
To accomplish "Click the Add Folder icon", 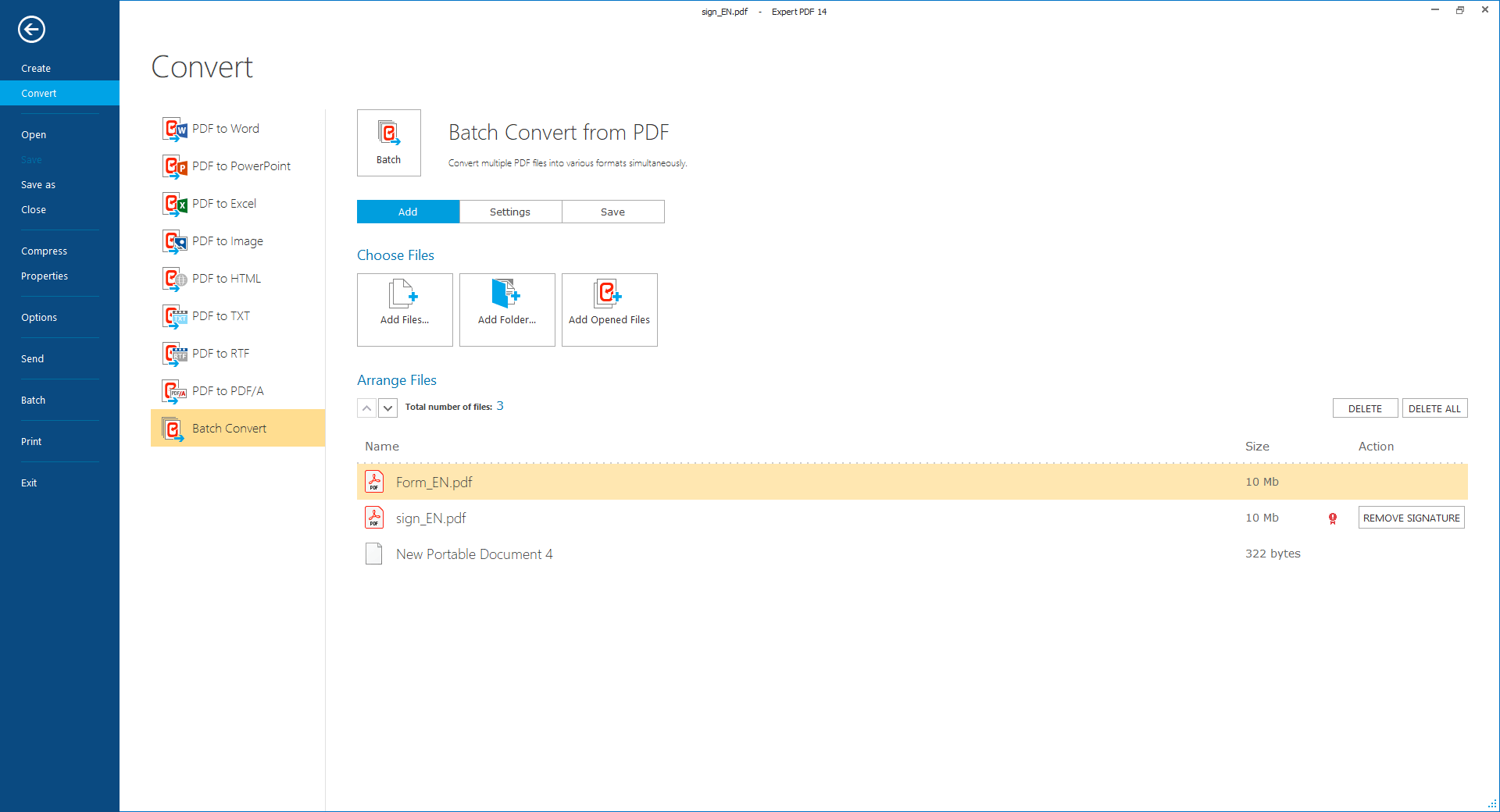I will pyautogui.click(x=505, y=294).
